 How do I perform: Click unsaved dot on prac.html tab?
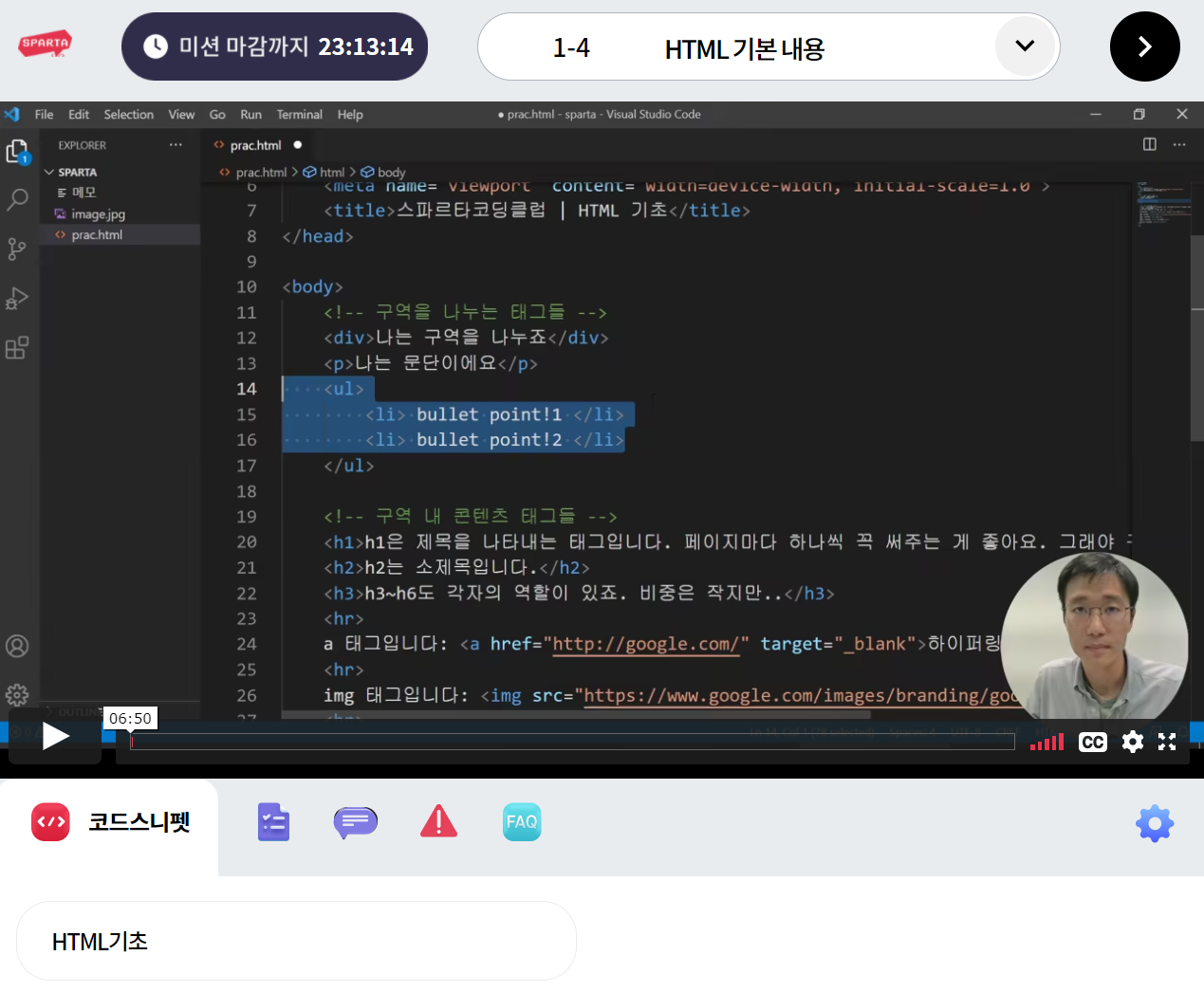298,145
